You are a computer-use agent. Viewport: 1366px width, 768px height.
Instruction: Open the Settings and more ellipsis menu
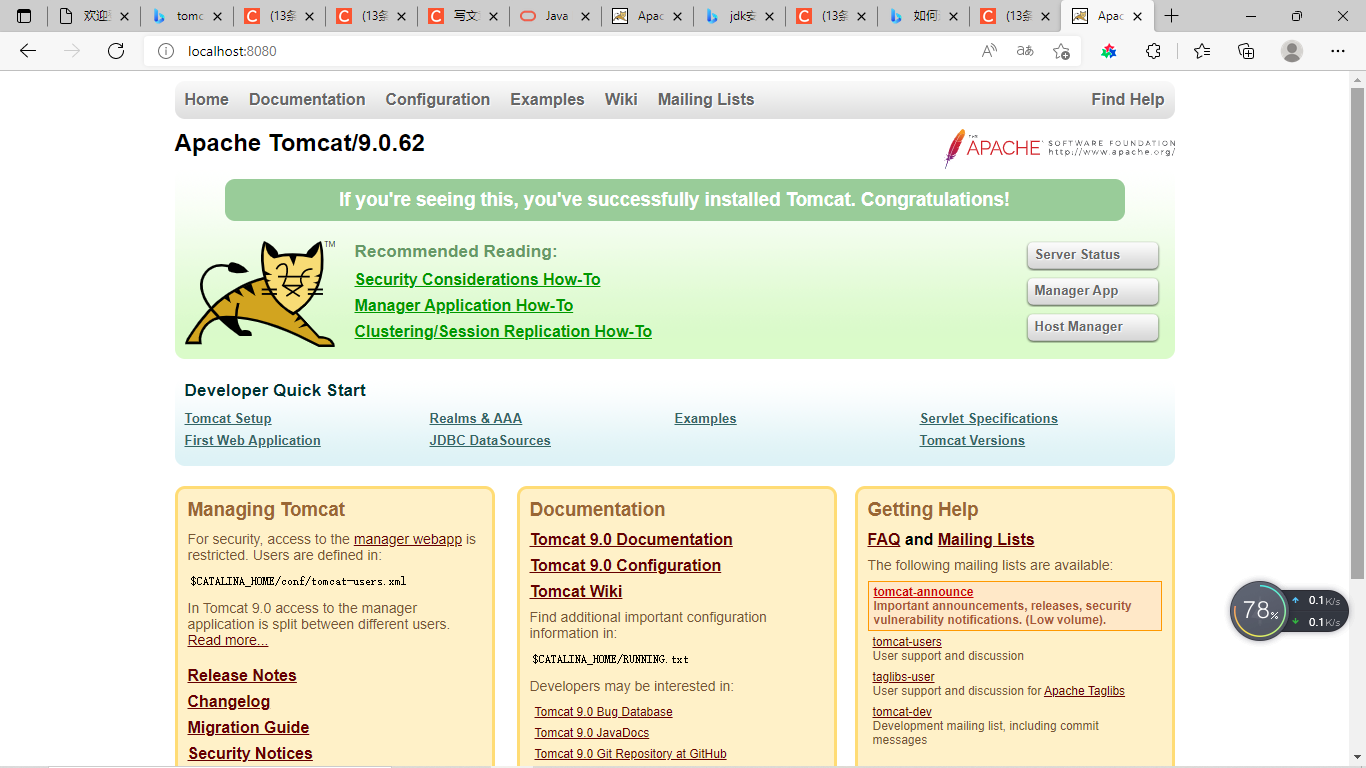point(1338,51)
